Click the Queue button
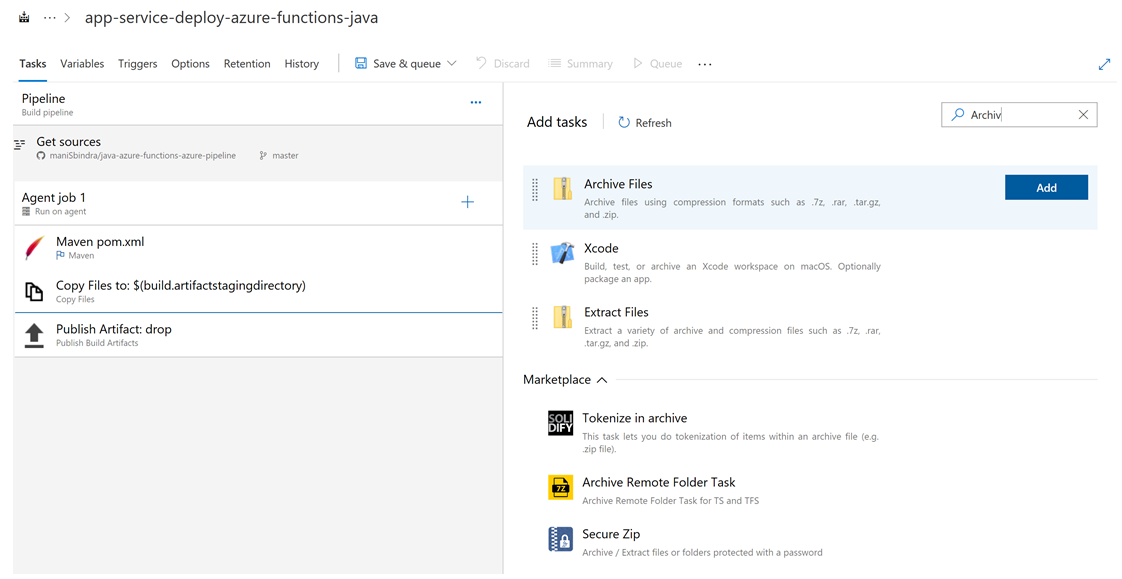The width and height of the screenshot is (1122, 579). 658,64
